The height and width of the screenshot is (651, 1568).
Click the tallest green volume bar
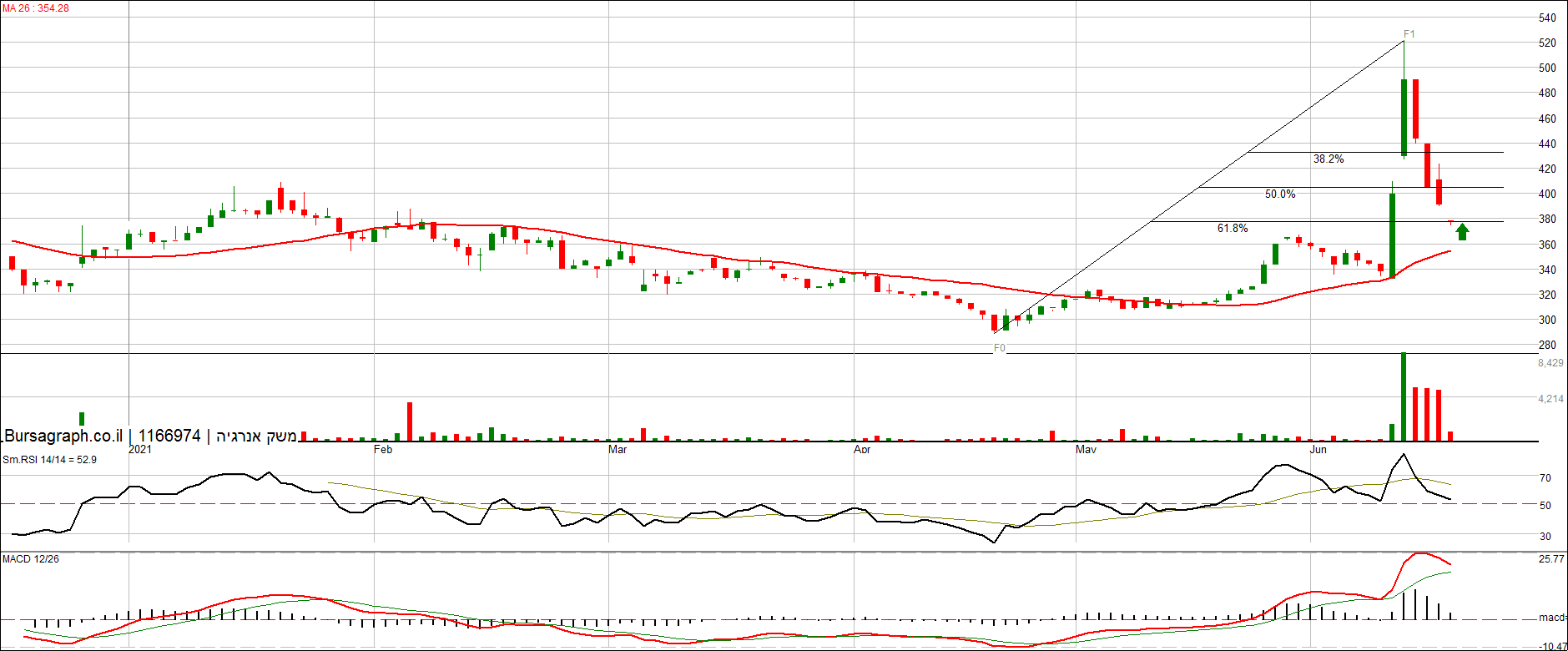point(1404,396)
